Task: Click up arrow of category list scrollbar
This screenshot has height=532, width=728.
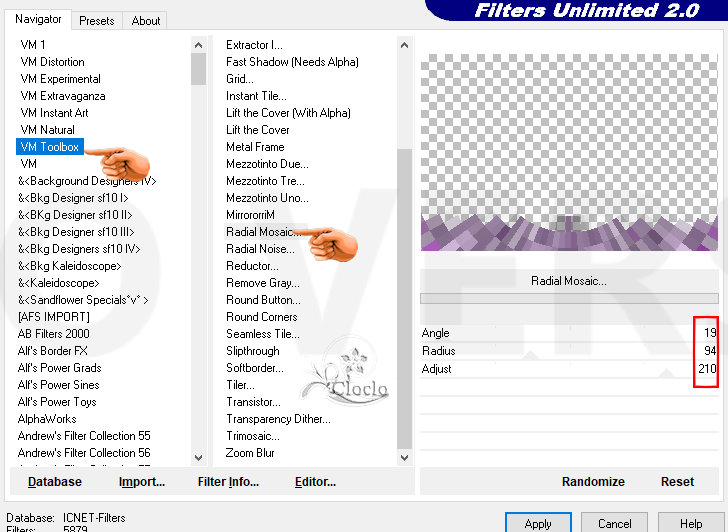Action: pyautogui.click(x=198, y=45)
